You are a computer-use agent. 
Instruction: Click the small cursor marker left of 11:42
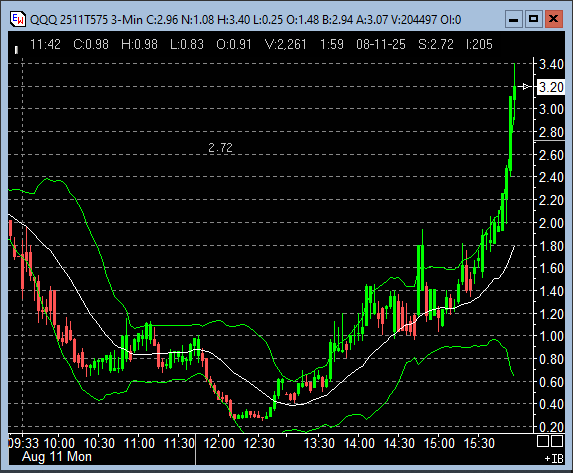point(16,49)
